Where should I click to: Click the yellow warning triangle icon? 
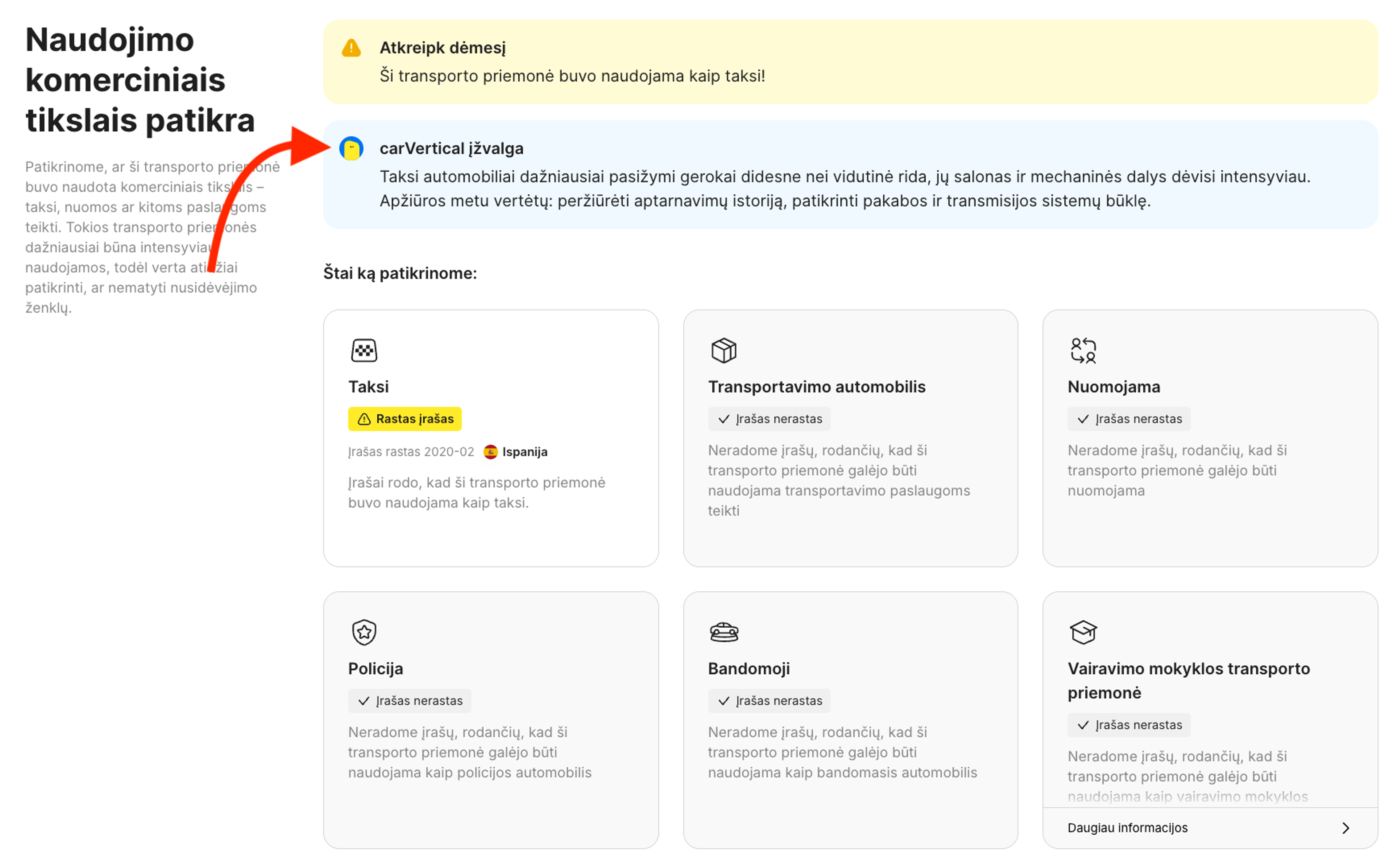click(x=351, y=48)
